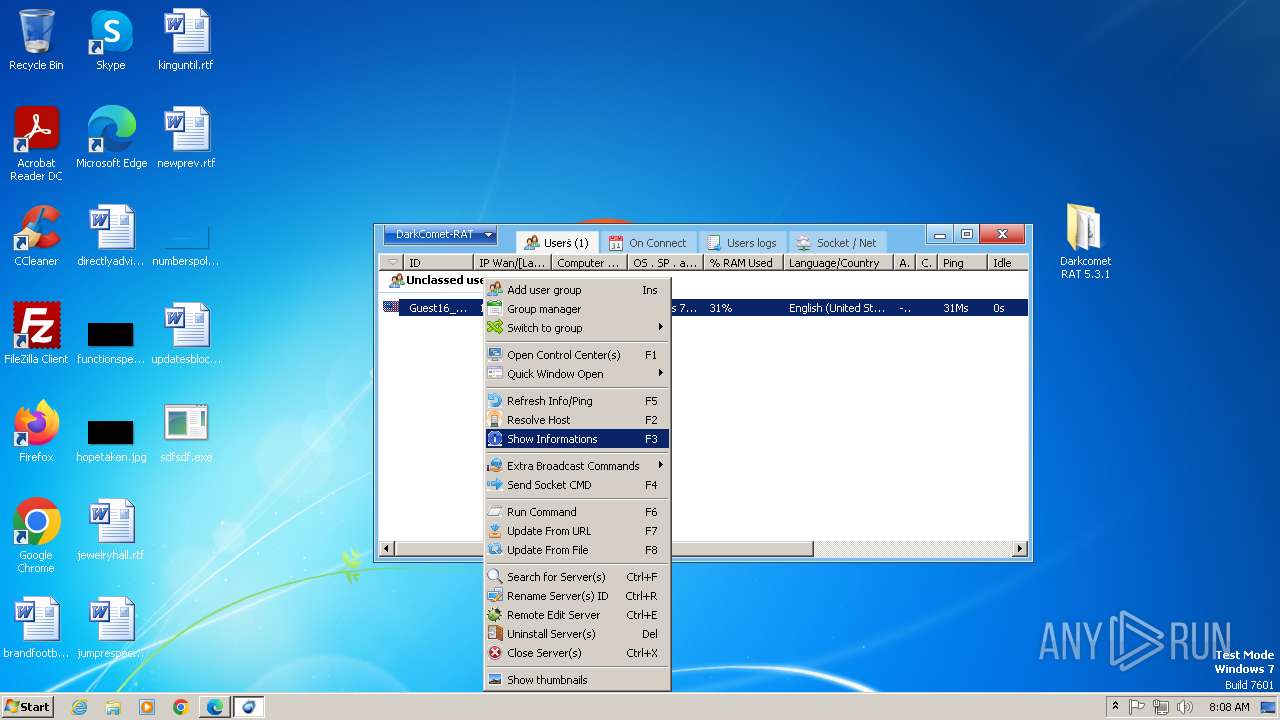
Task: Click the horizontal scrollbar right arrow
Action: coord(1020,549)
